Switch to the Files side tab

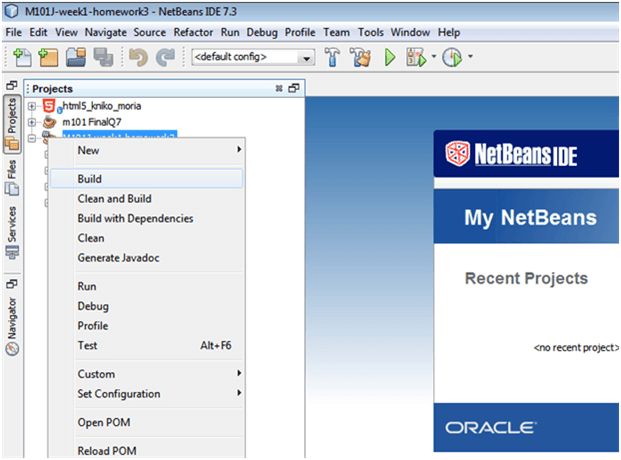tap(12, 178)
